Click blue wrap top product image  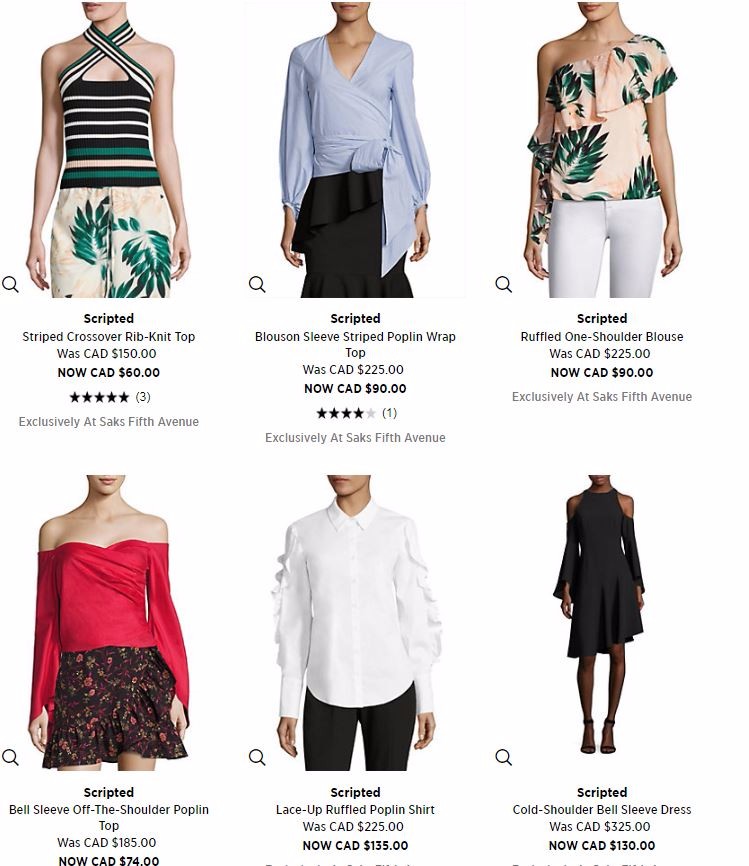(355, 150)
